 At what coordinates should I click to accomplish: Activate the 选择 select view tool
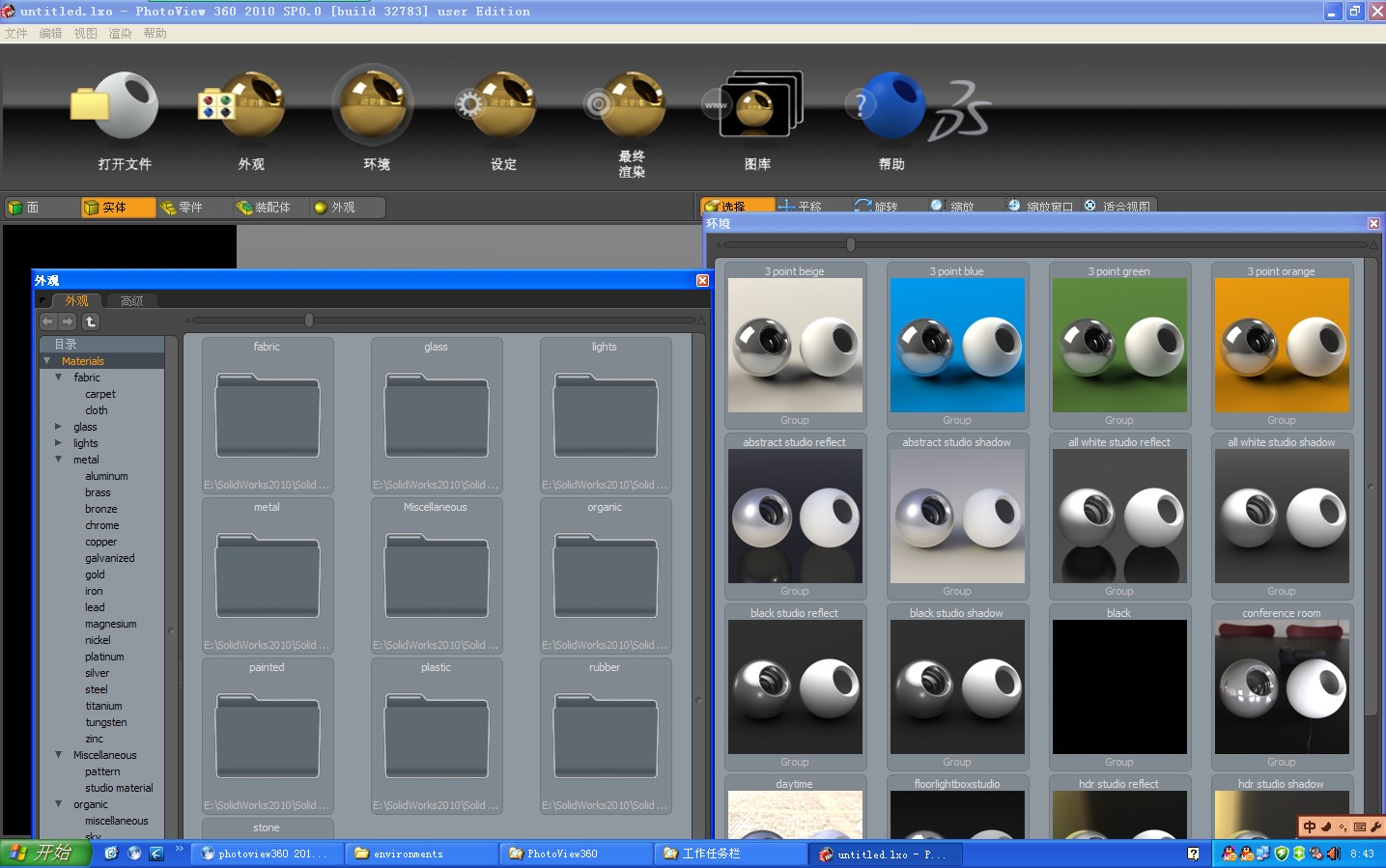click(x=738, y=206)
